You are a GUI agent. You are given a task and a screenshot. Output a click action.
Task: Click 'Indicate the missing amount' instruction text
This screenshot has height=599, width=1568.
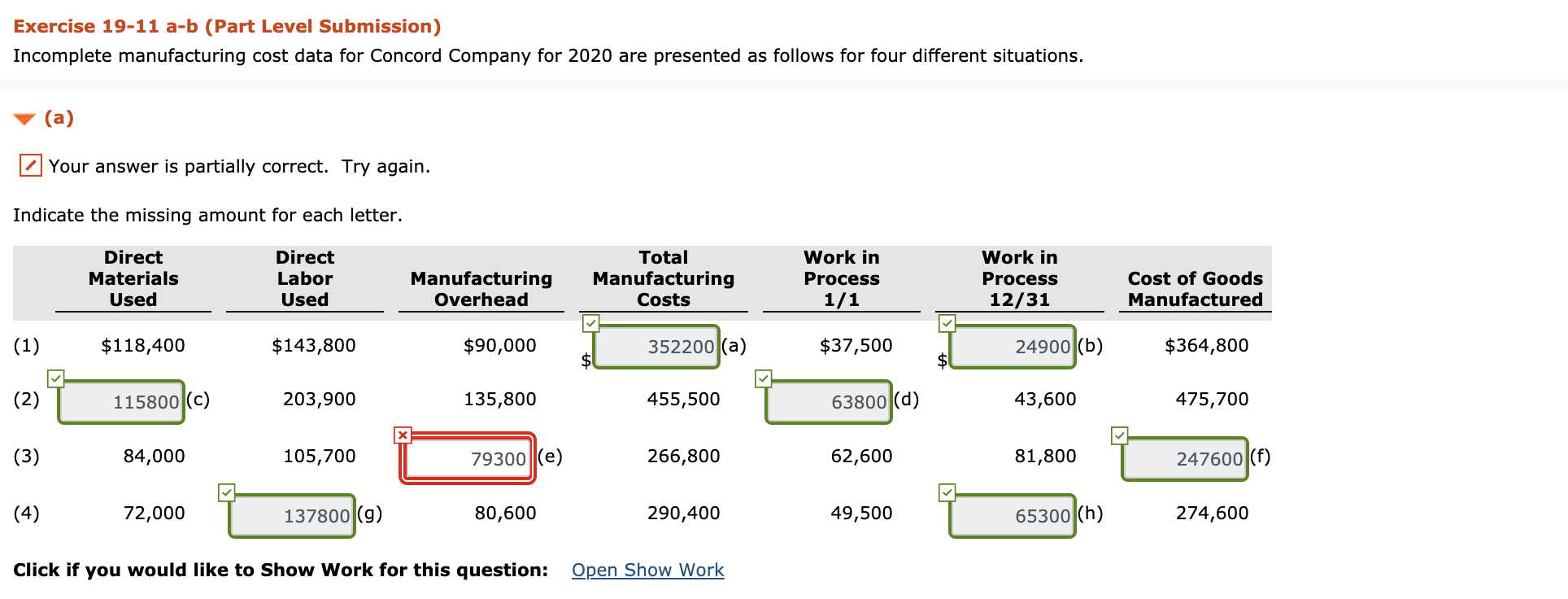[207, 215]
